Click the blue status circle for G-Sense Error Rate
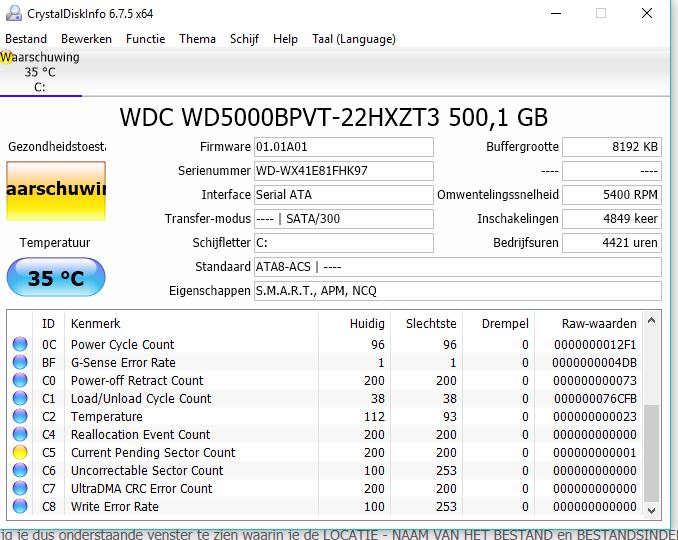This screenshot has width=678, height=540. [x=20, y=362]
